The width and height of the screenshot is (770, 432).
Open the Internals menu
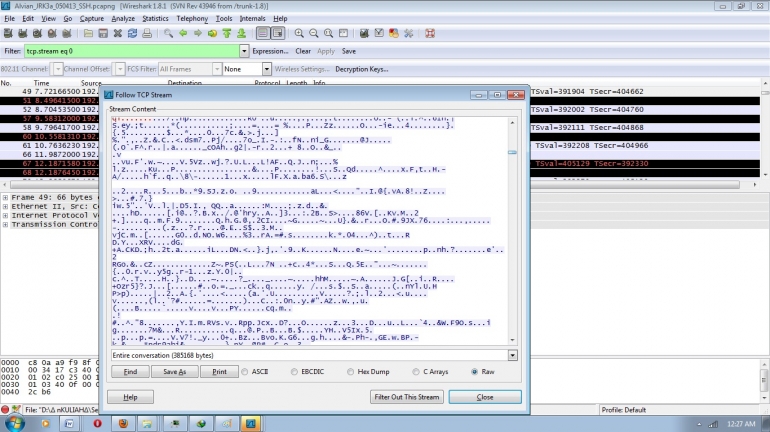252,19
